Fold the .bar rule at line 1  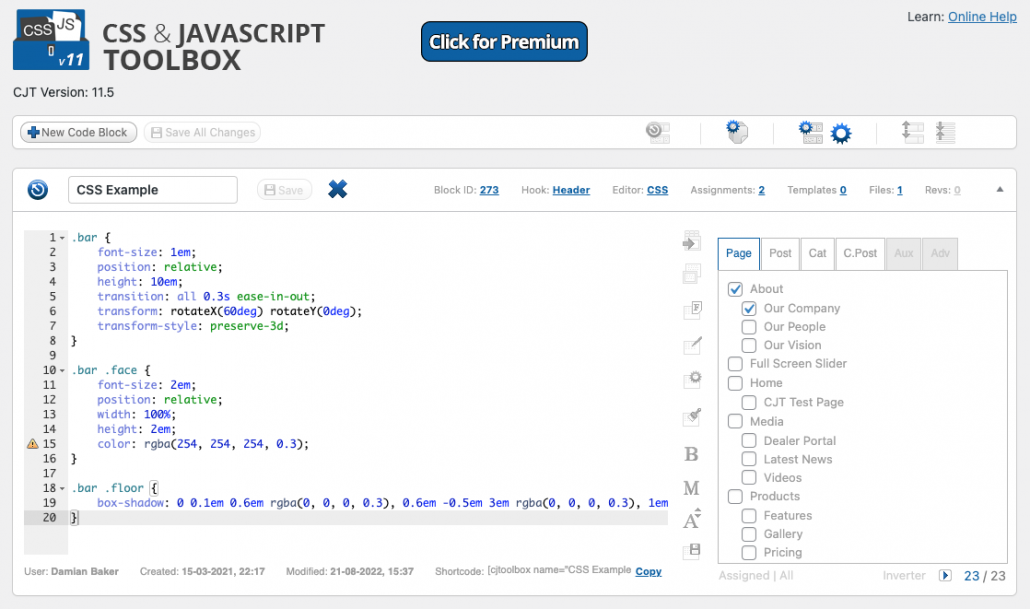[x=62, y=238]
